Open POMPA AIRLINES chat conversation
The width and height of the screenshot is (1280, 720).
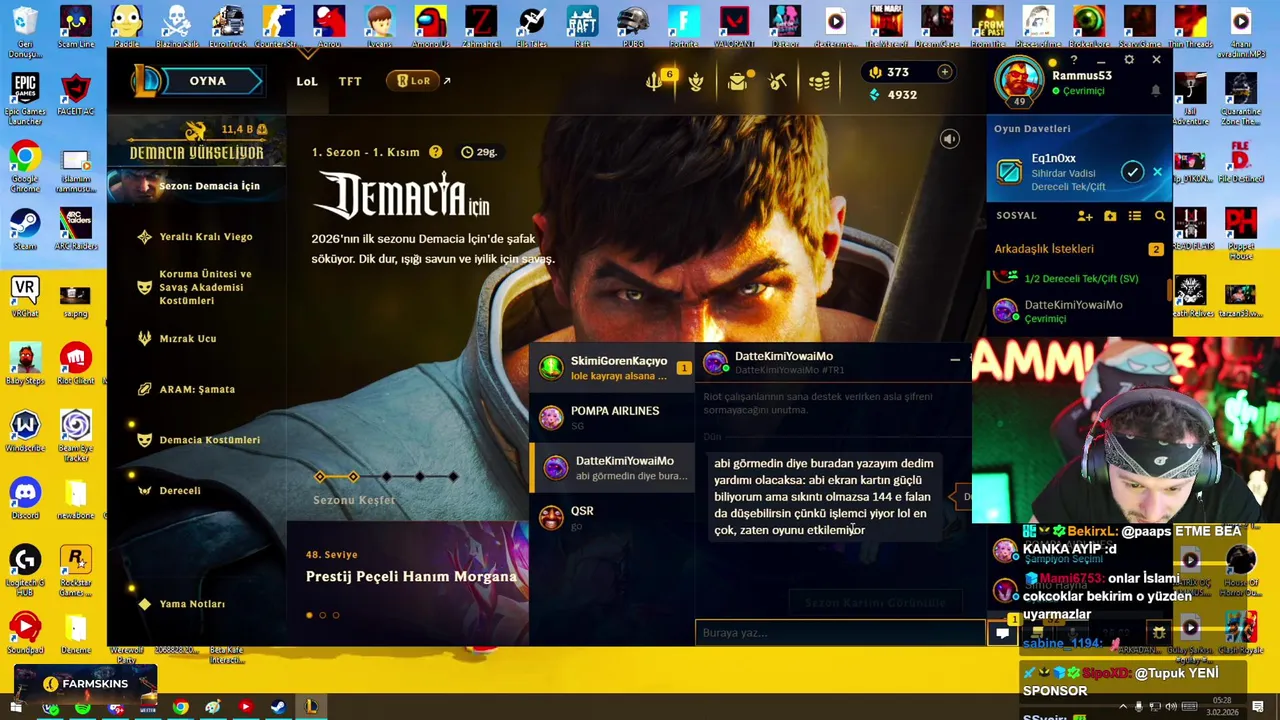coord(612,417)
